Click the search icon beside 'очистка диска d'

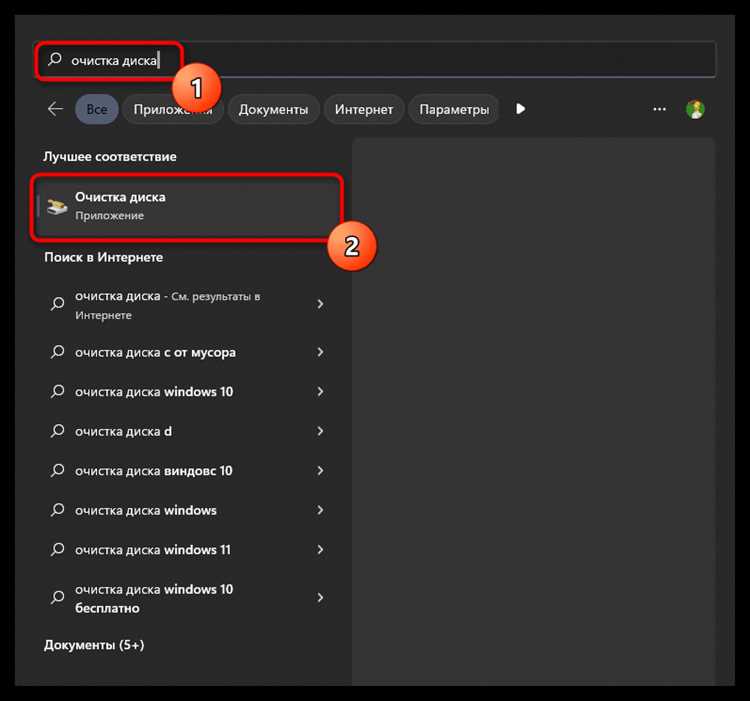pyautogui.click(x=57, y=431)
